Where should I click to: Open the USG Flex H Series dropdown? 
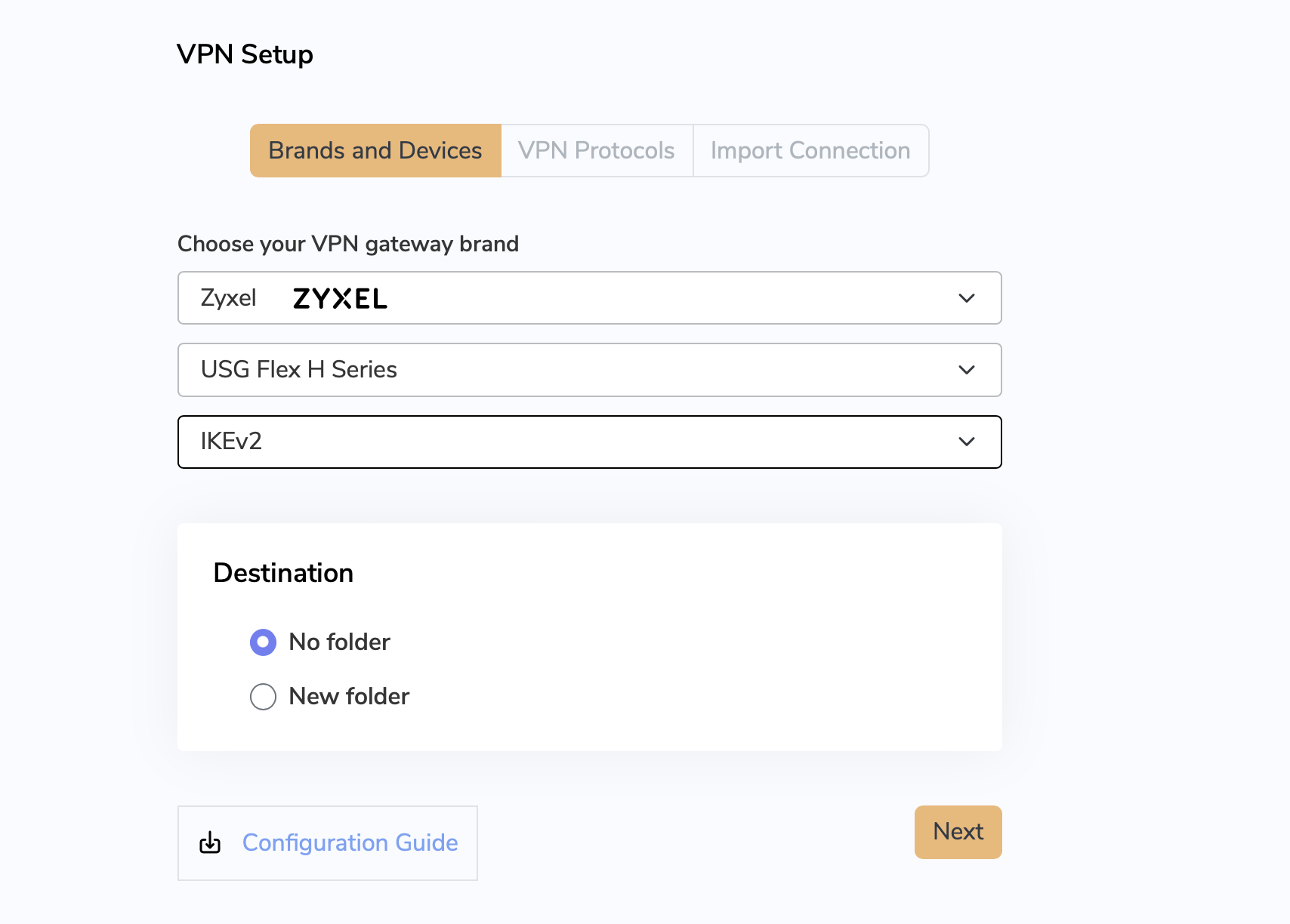(590, 370)
